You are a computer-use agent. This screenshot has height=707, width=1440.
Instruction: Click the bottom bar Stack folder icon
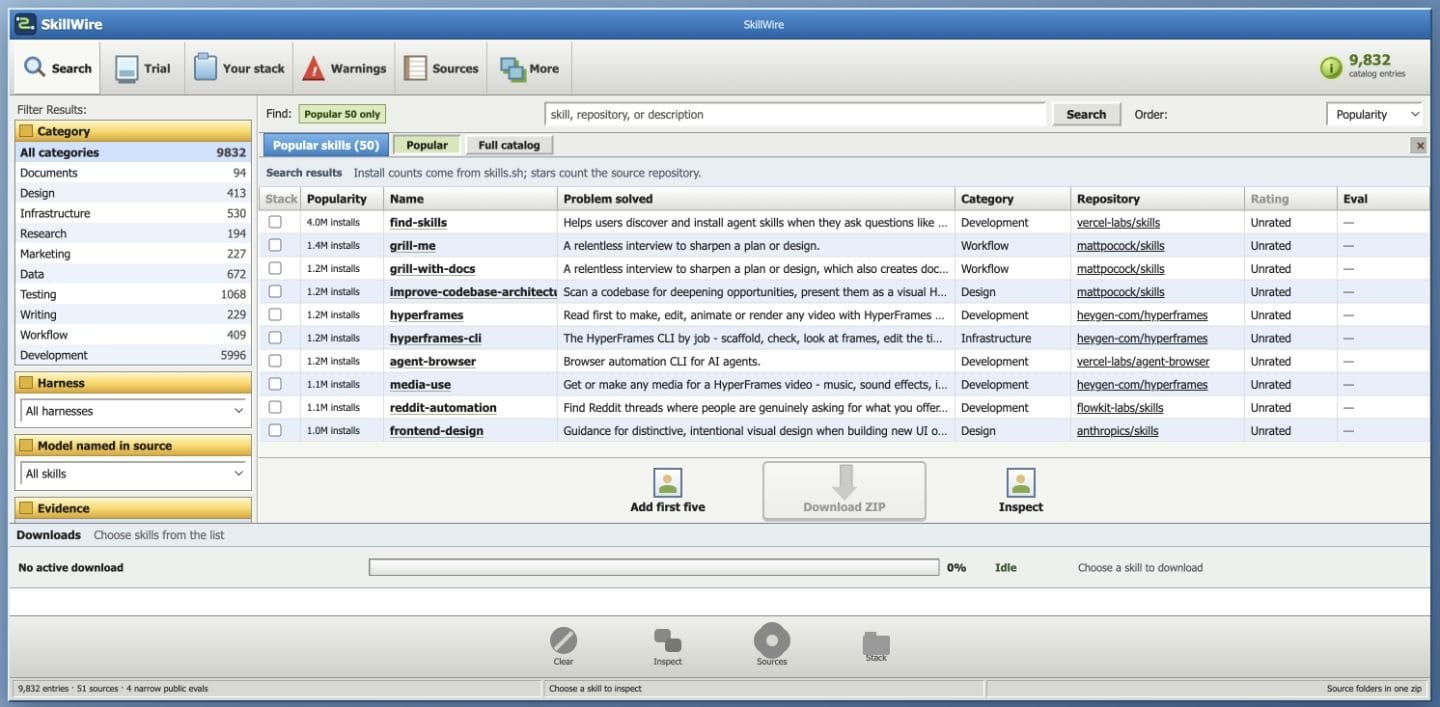876,643
